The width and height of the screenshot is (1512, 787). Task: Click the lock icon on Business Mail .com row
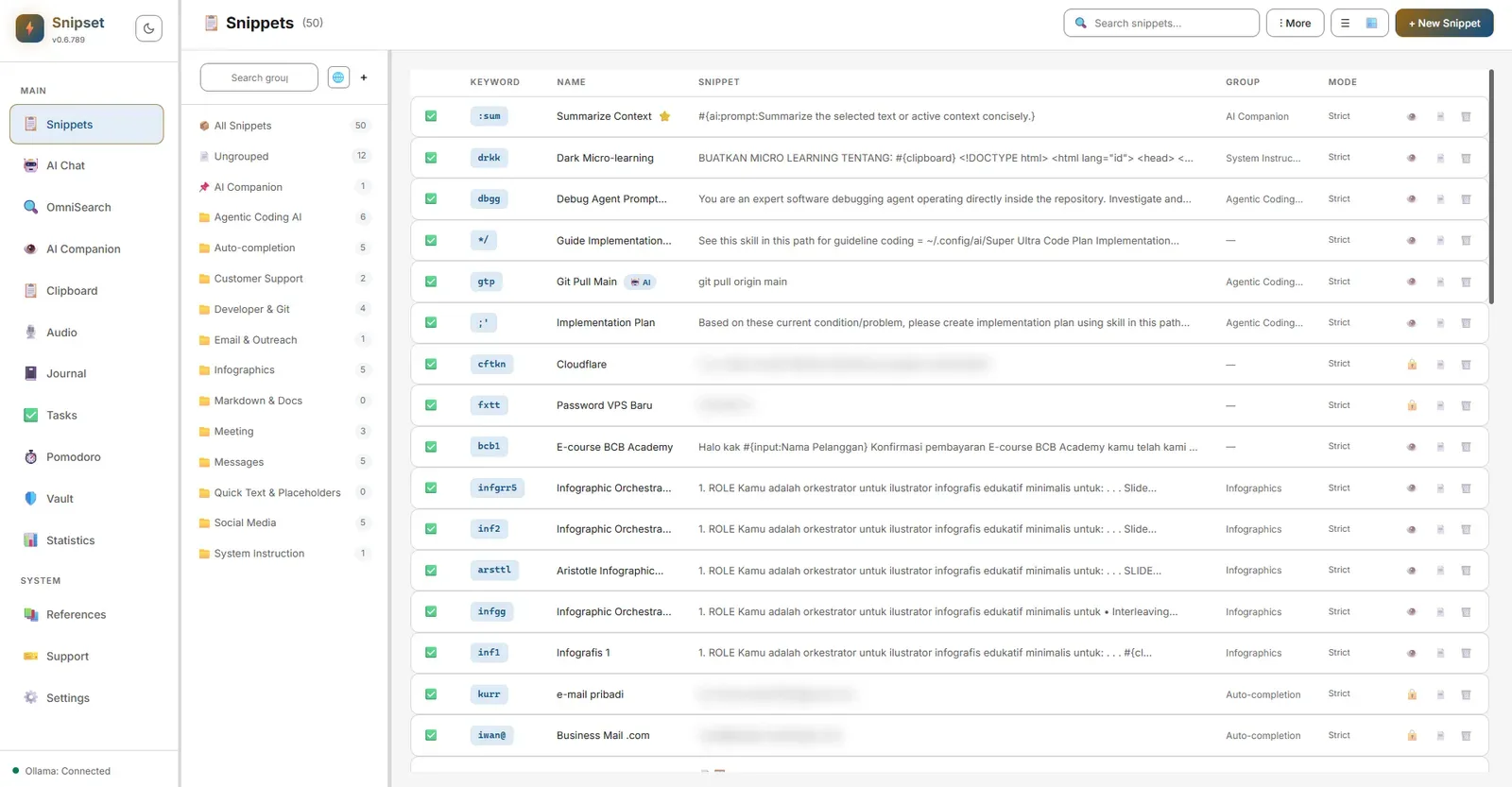[x=1412, y=735]
